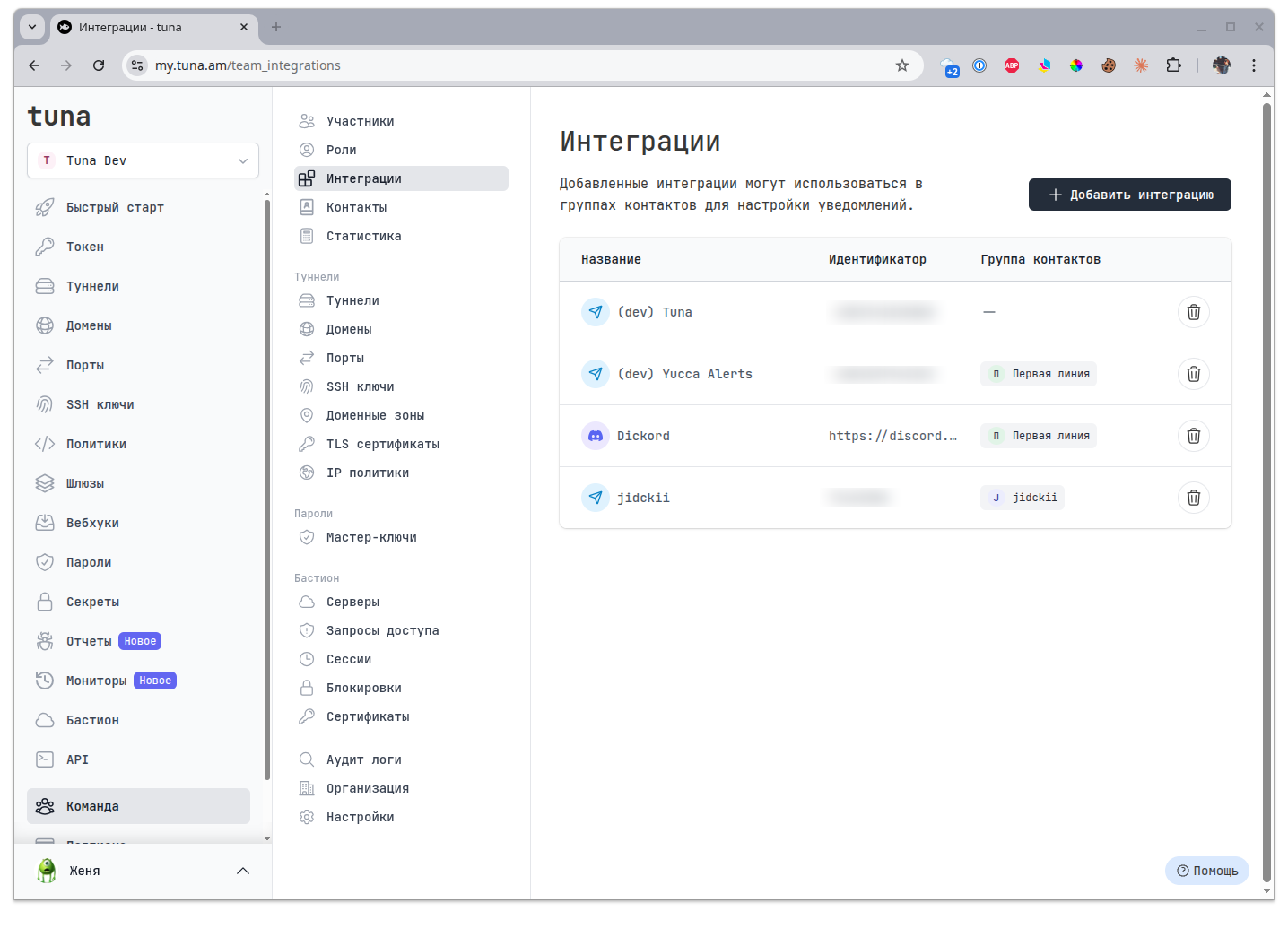
Task: Click the Discord icon in Dickord row
Action: pos(596,436)
